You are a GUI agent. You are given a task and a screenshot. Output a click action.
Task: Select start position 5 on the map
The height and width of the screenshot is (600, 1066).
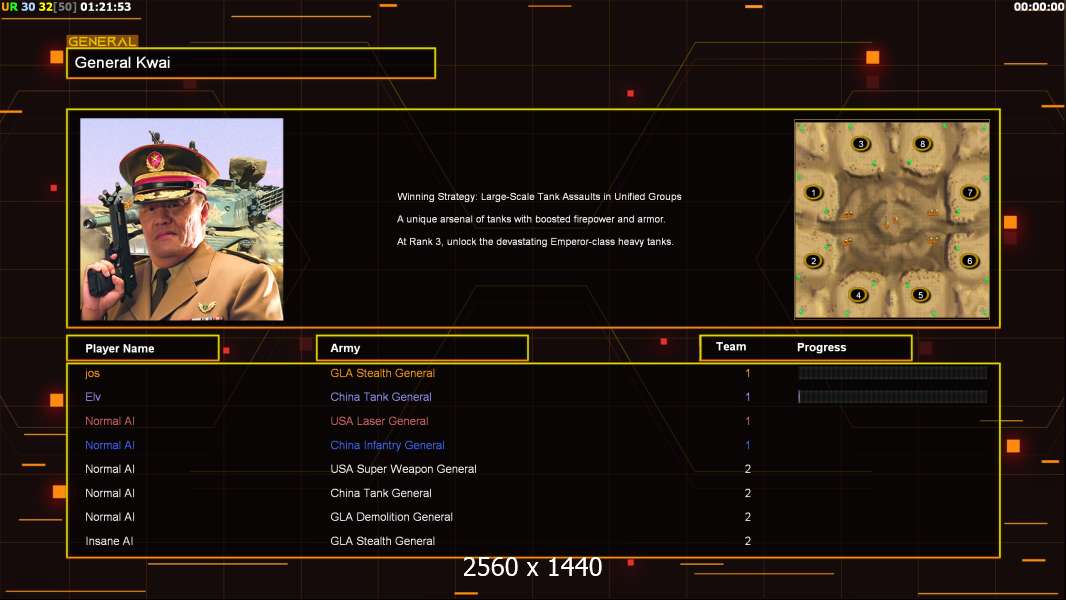(x=921, y=295)
